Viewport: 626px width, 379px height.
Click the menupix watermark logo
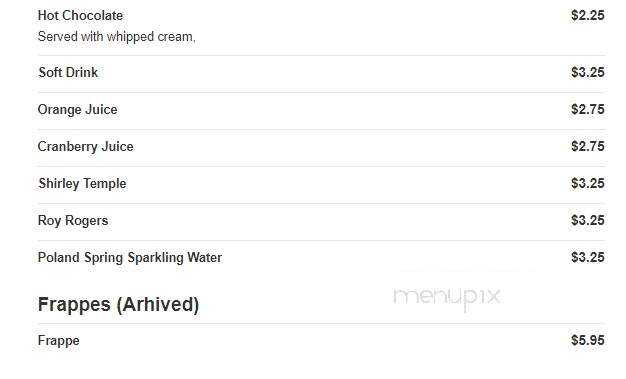click(x=447, y=298)
